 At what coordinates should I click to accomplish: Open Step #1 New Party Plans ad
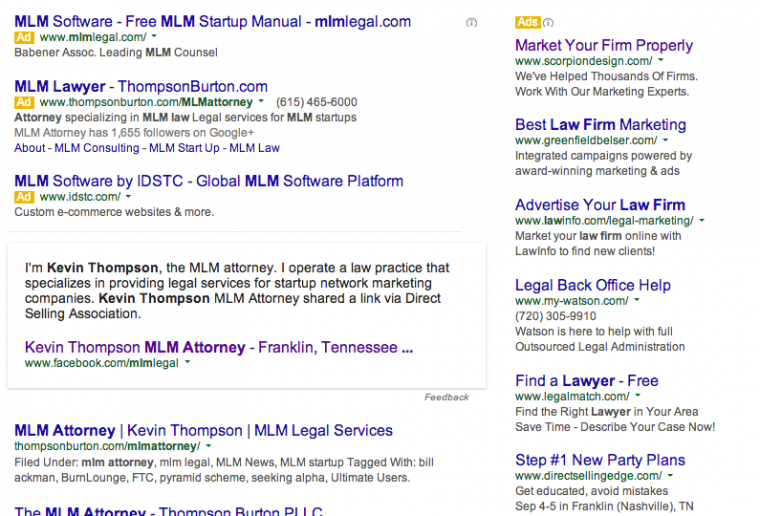pyautogui.click(x=600, y=460)
